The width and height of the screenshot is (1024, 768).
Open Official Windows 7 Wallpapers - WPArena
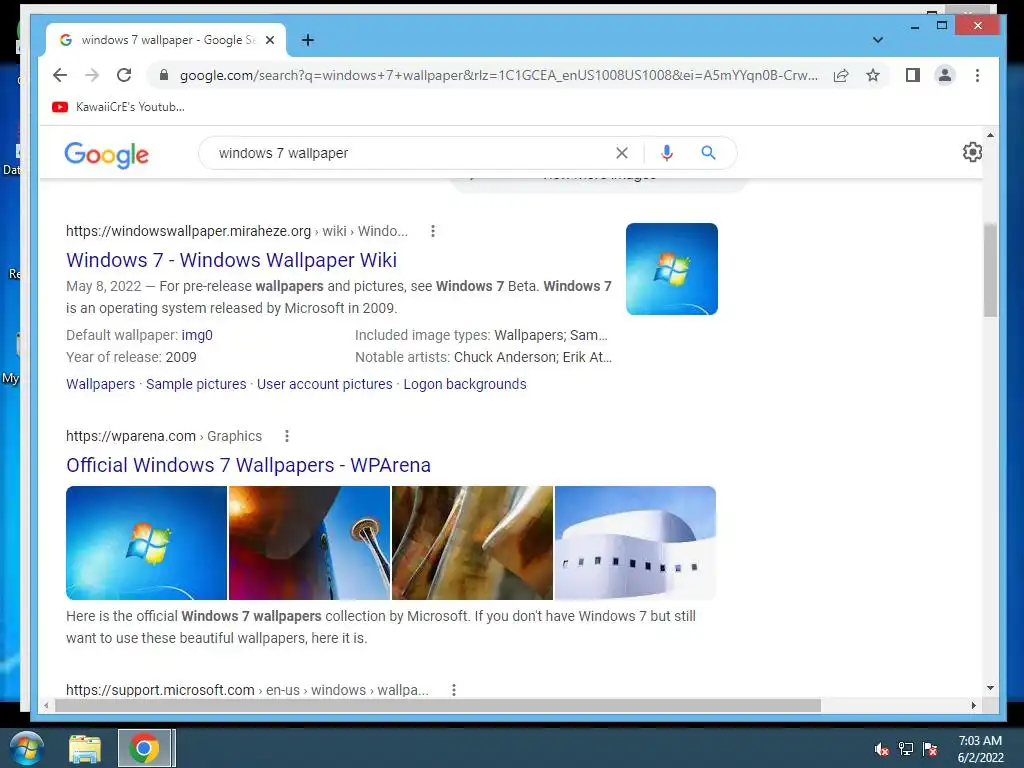coord(248,465)
